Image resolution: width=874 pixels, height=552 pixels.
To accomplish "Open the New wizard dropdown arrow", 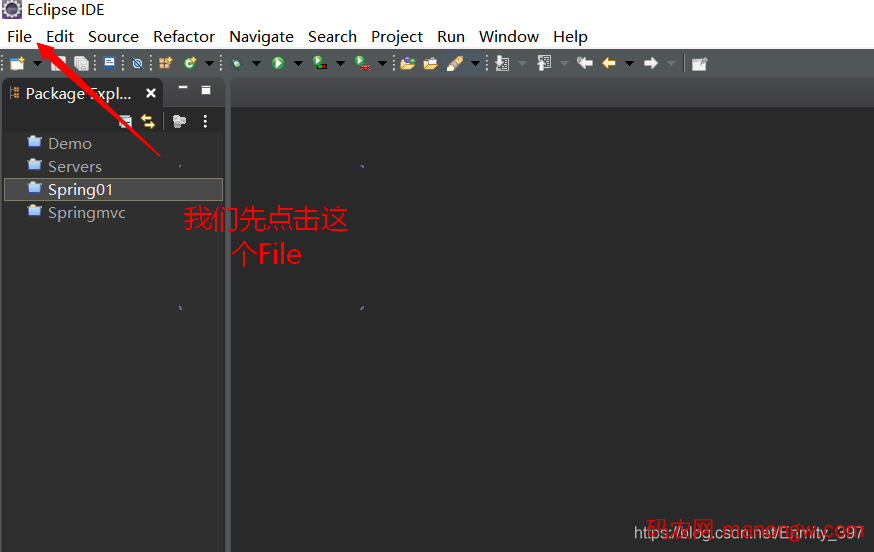I will click(x=37, y=64).
